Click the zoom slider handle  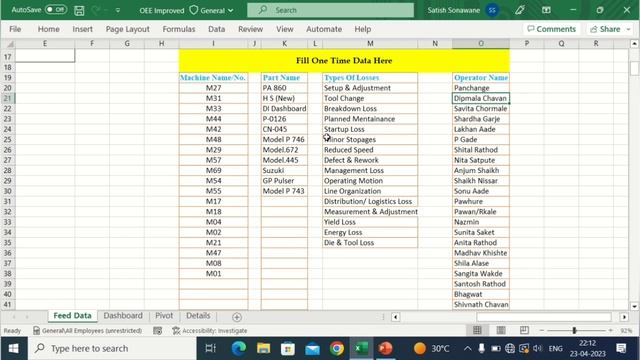574,330
